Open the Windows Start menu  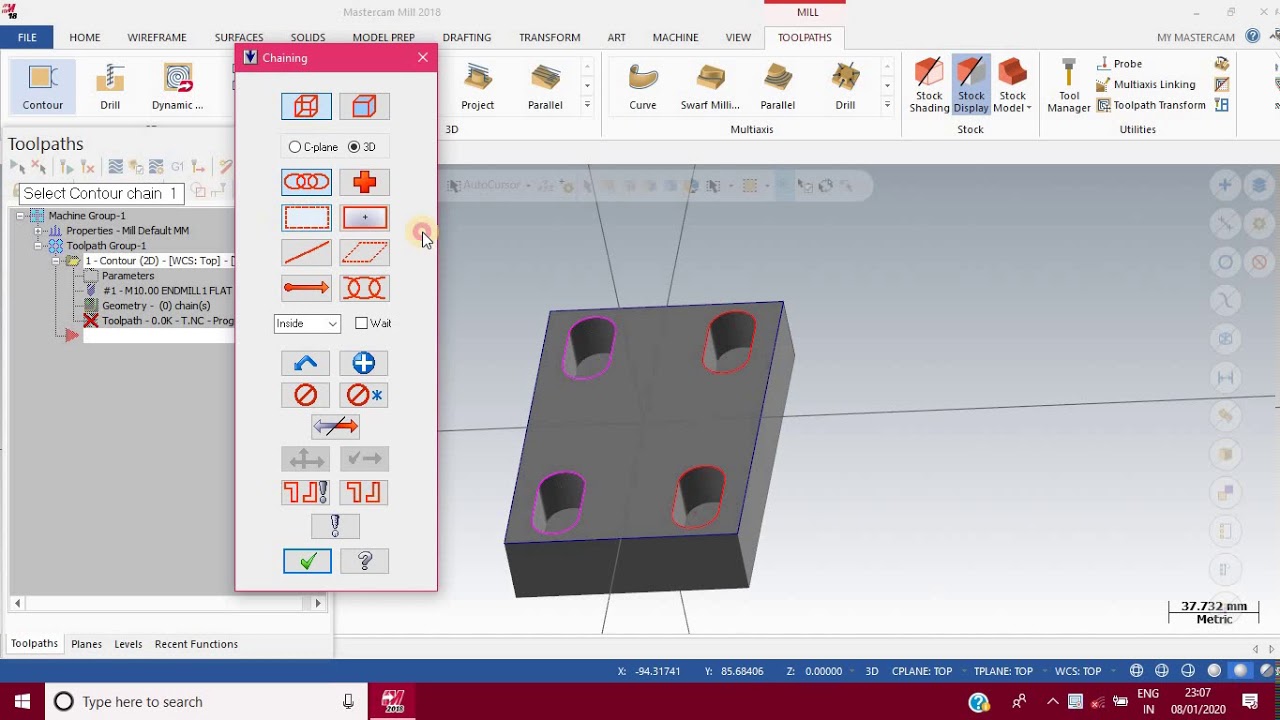click(x=22, y=702)
